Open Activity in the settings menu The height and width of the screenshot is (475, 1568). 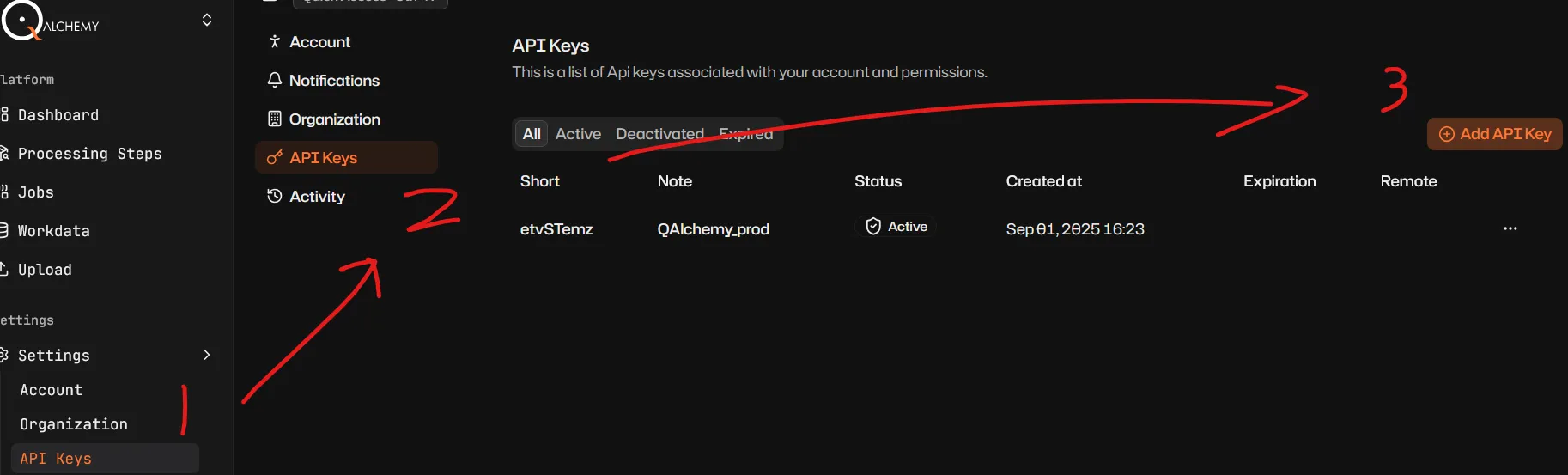tap(317, 197)
